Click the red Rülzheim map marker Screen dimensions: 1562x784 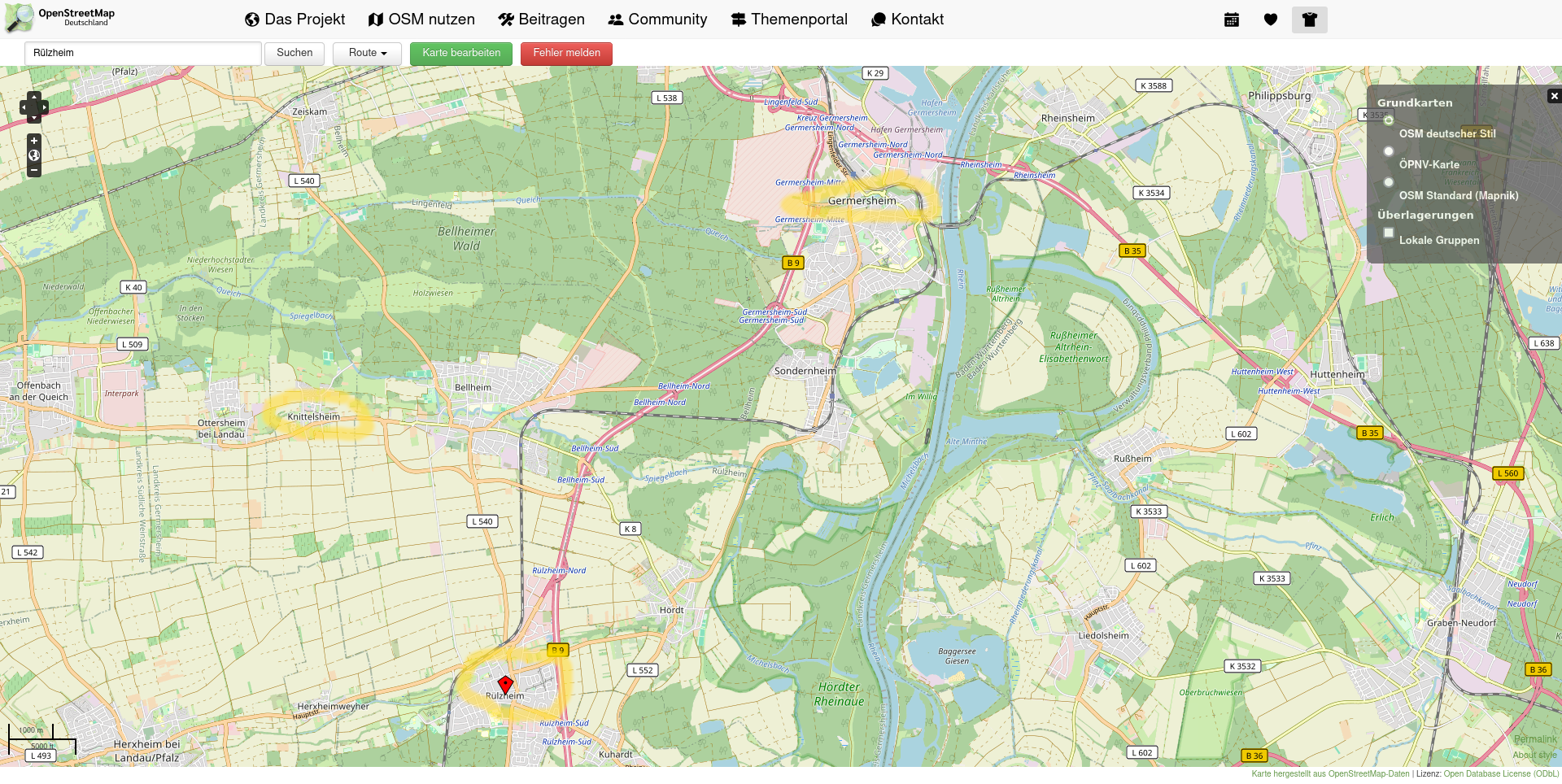pos(505,685)
